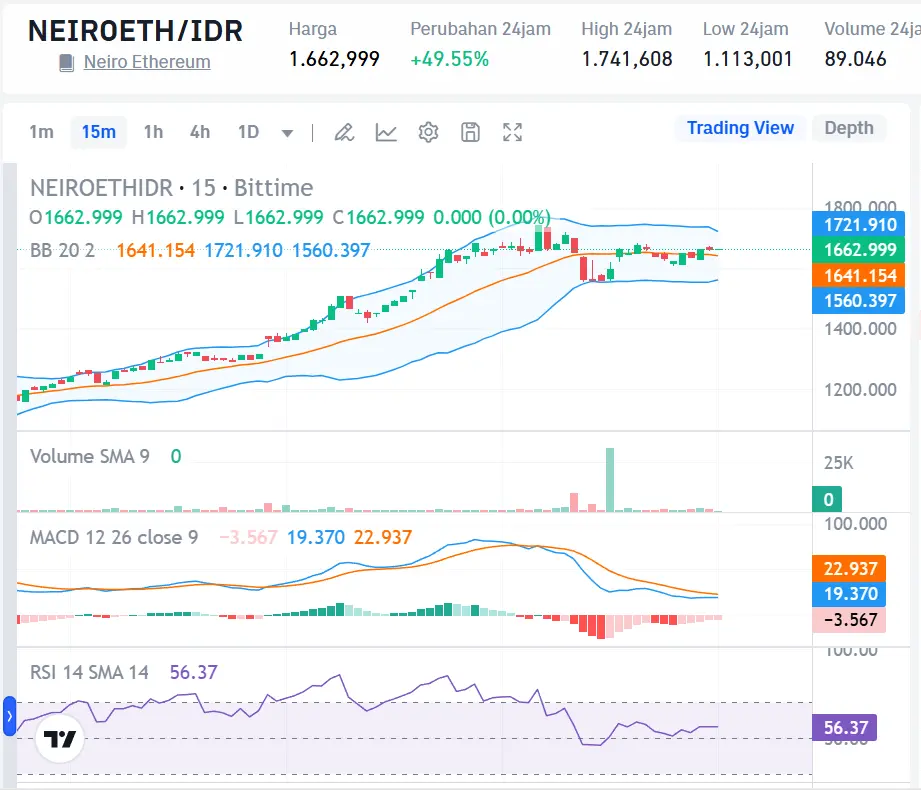The width and height of the screenshot is (921, 790).
Task: Click the TradingView logo in the bottom corner
Action: tap(58, 740)
